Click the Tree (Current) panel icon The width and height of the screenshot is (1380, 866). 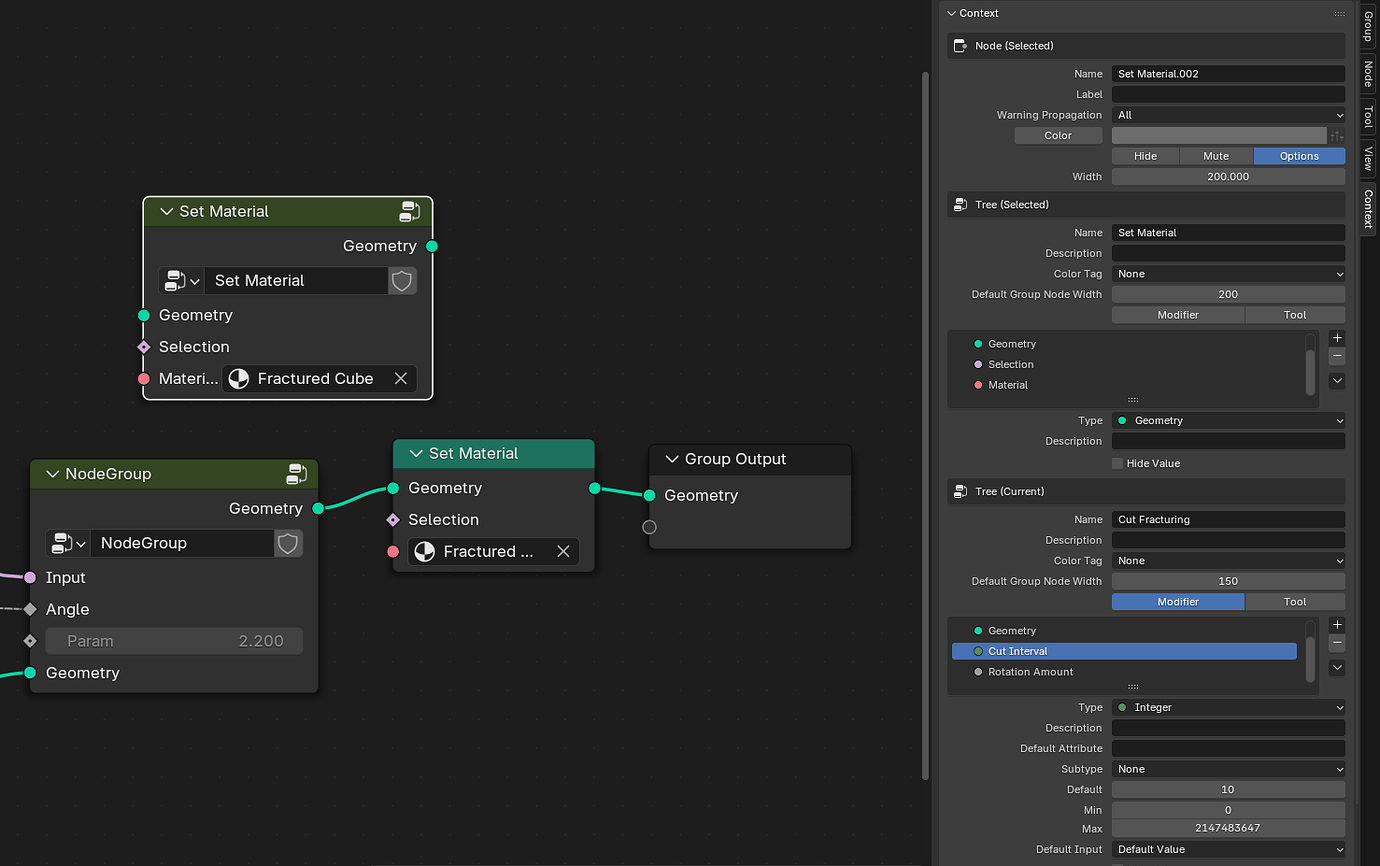pos(960,491)
